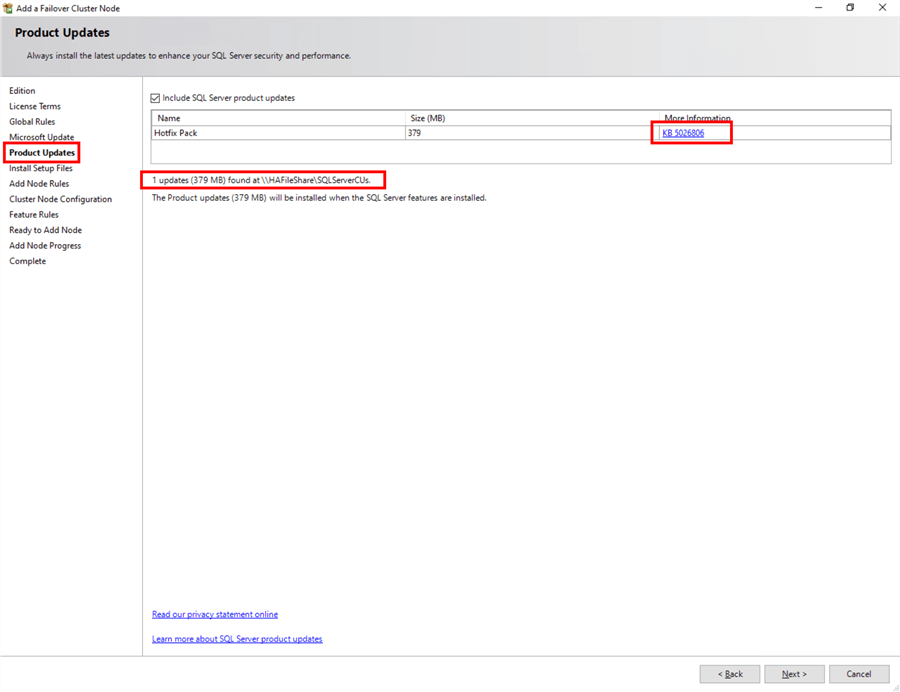Select the Edition step in sidebar
Screen dimensions: 900x692
coord(22,91)
